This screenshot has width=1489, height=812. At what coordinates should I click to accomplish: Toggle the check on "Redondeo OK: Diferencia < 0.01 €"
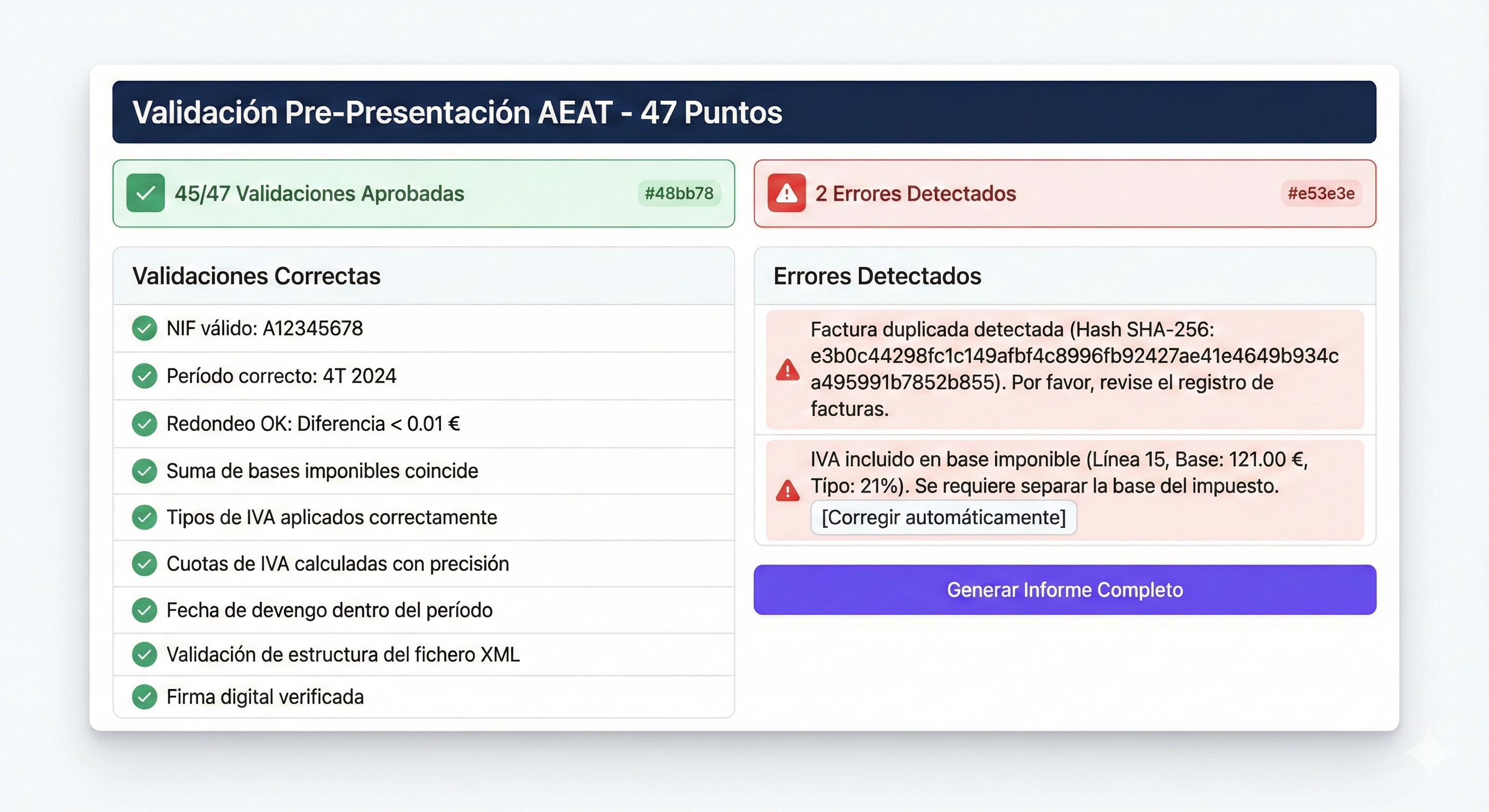pos(144,423)
